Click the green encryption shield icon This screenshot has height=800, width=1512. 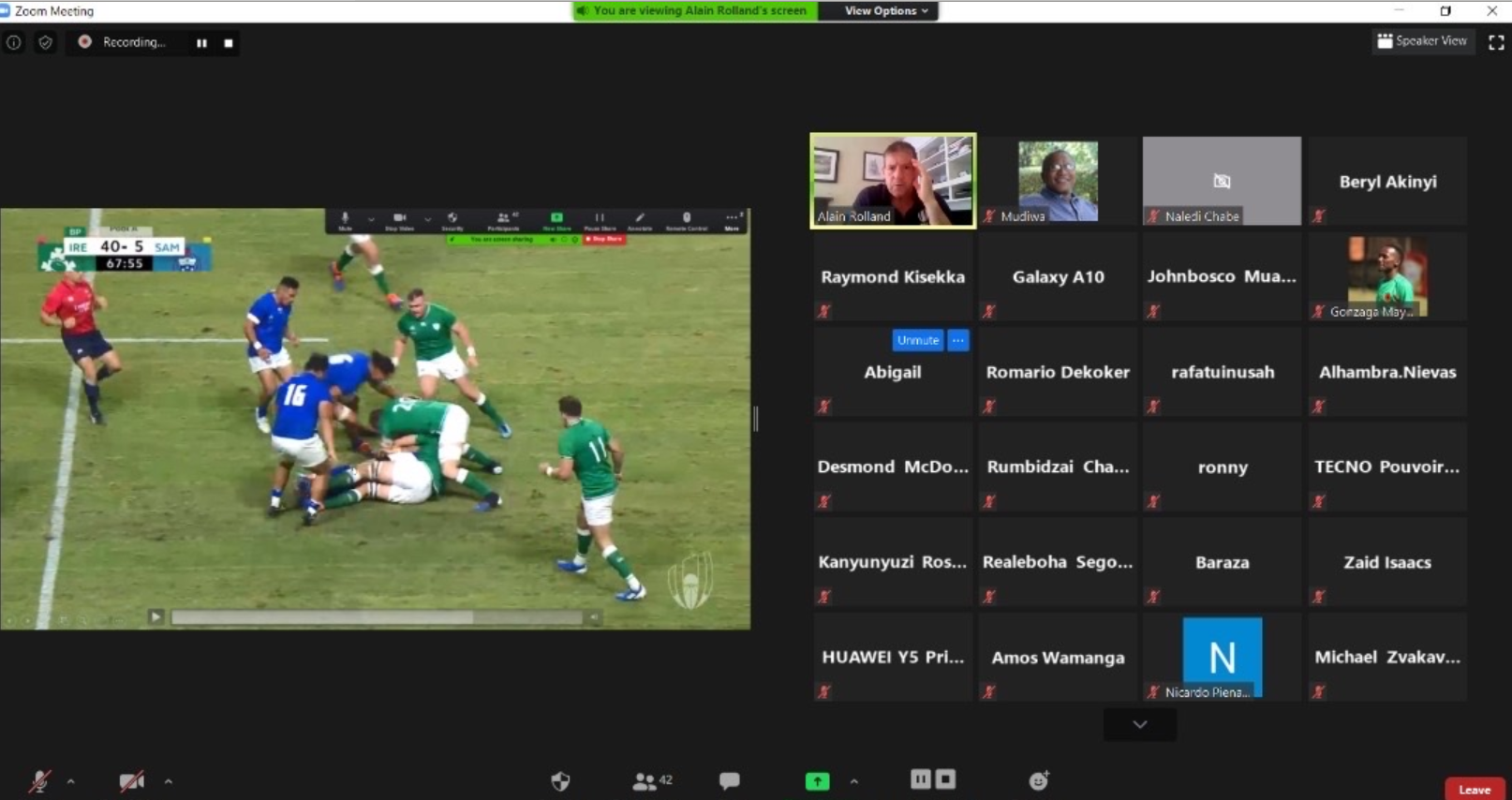(x=45, y=42)
